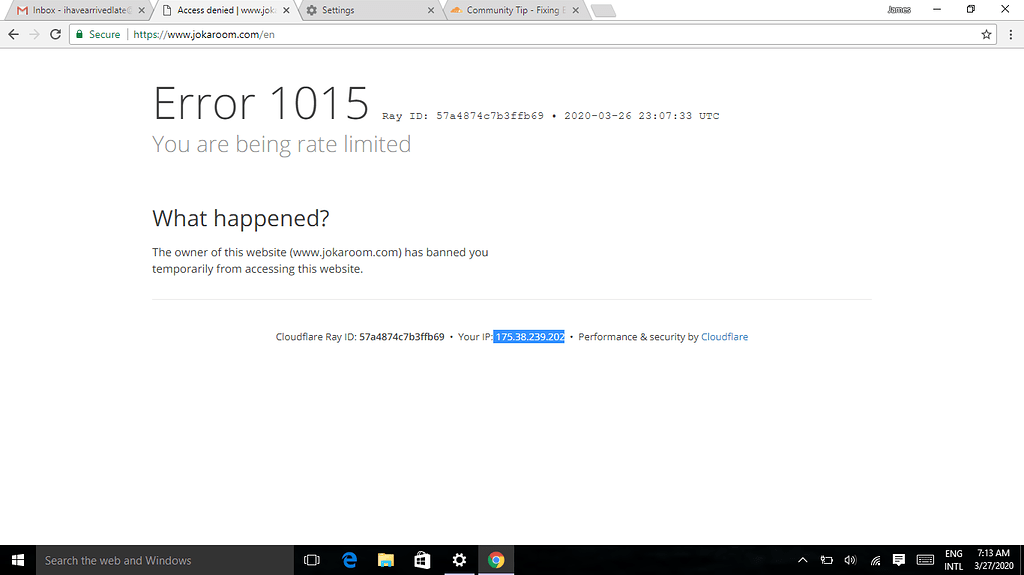1024x575 pixels.
Task: Open File Explorer from the taskbar
Action: tap(386, 560)
